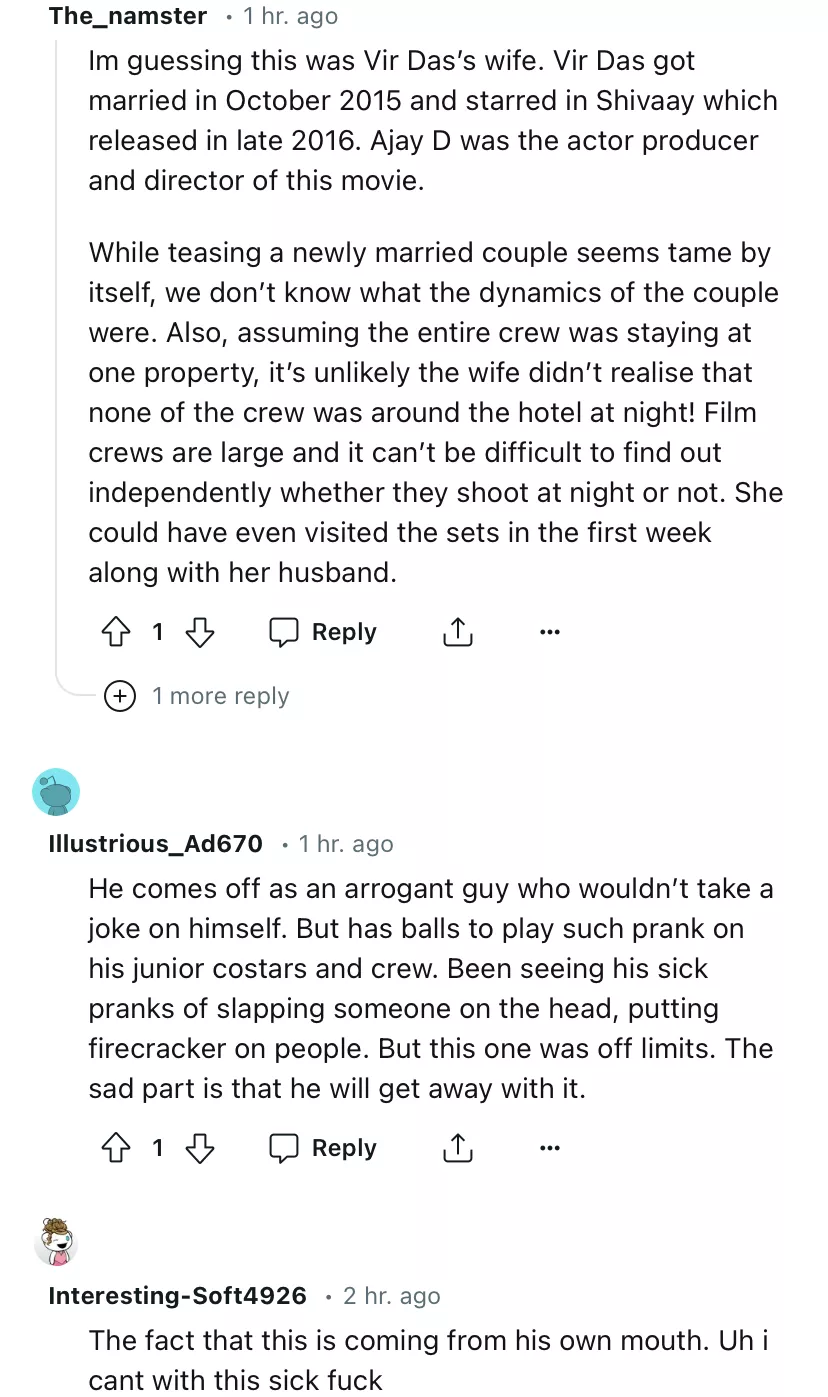The height and width of the screenshot is (1397, 828).
Task: Open Illustrious_Ad670's profile username link
Action: pyautogui.click(x=155, y=844)
